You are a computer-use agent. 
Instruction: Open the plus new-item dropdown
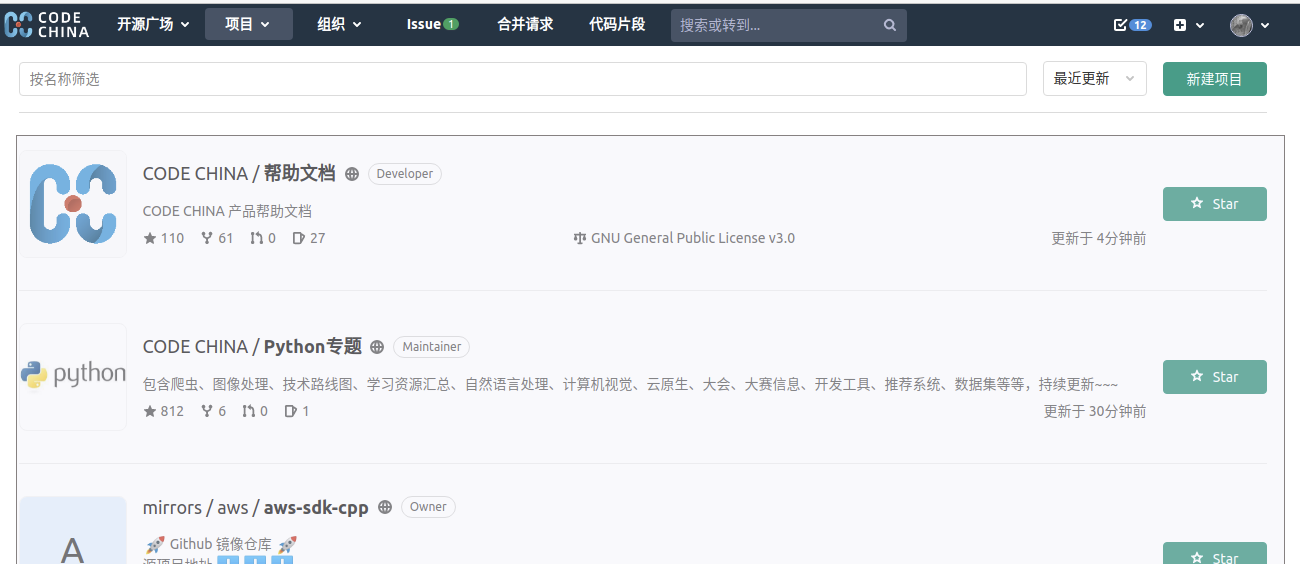point(1189,25)
